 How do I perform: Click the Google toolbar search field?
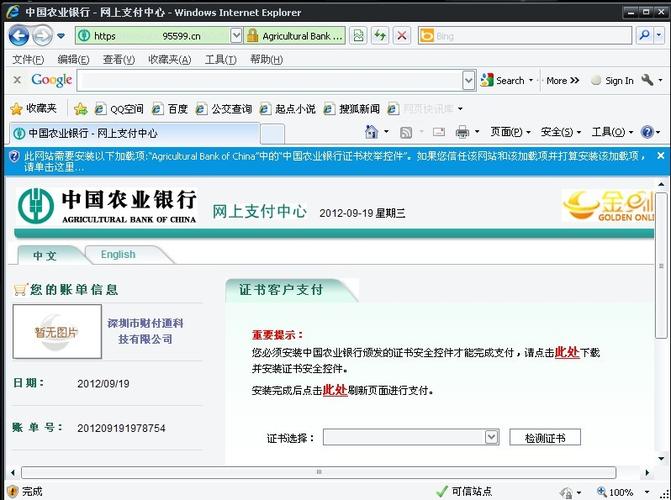tap(270, 80)
